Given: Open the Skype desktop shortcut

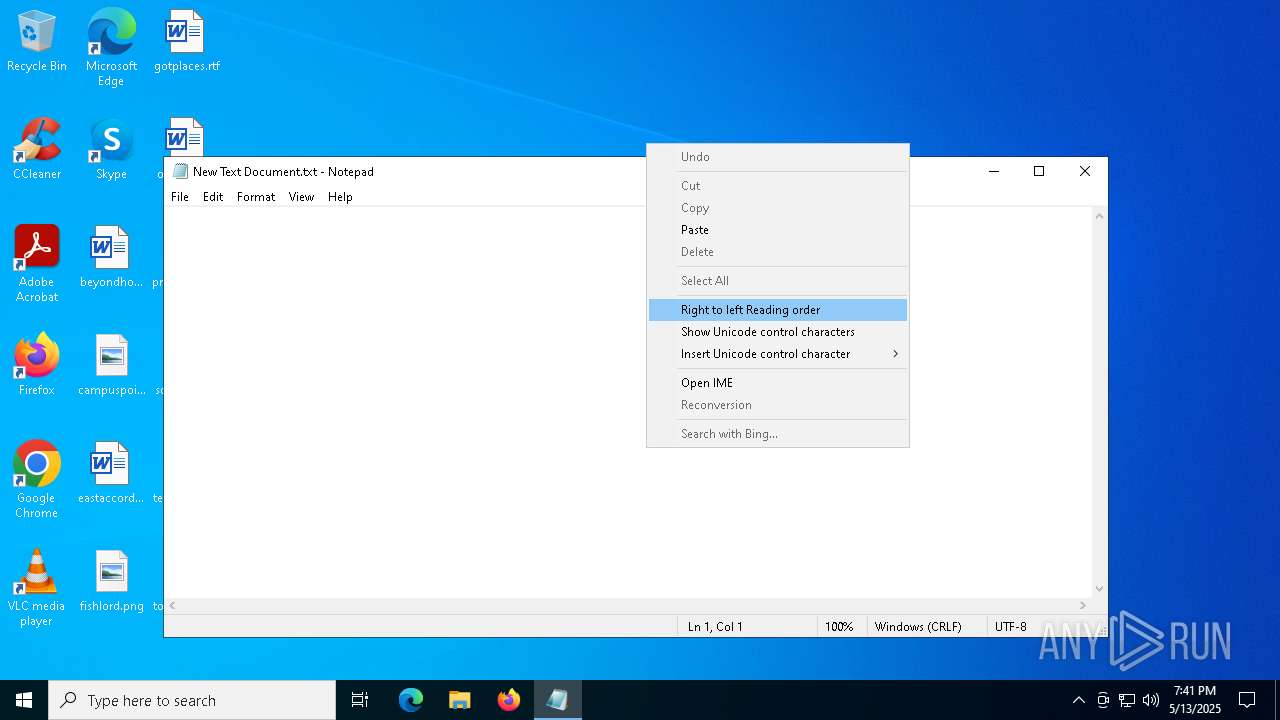Looking at the screenshot, I should [x=111, y=149].
